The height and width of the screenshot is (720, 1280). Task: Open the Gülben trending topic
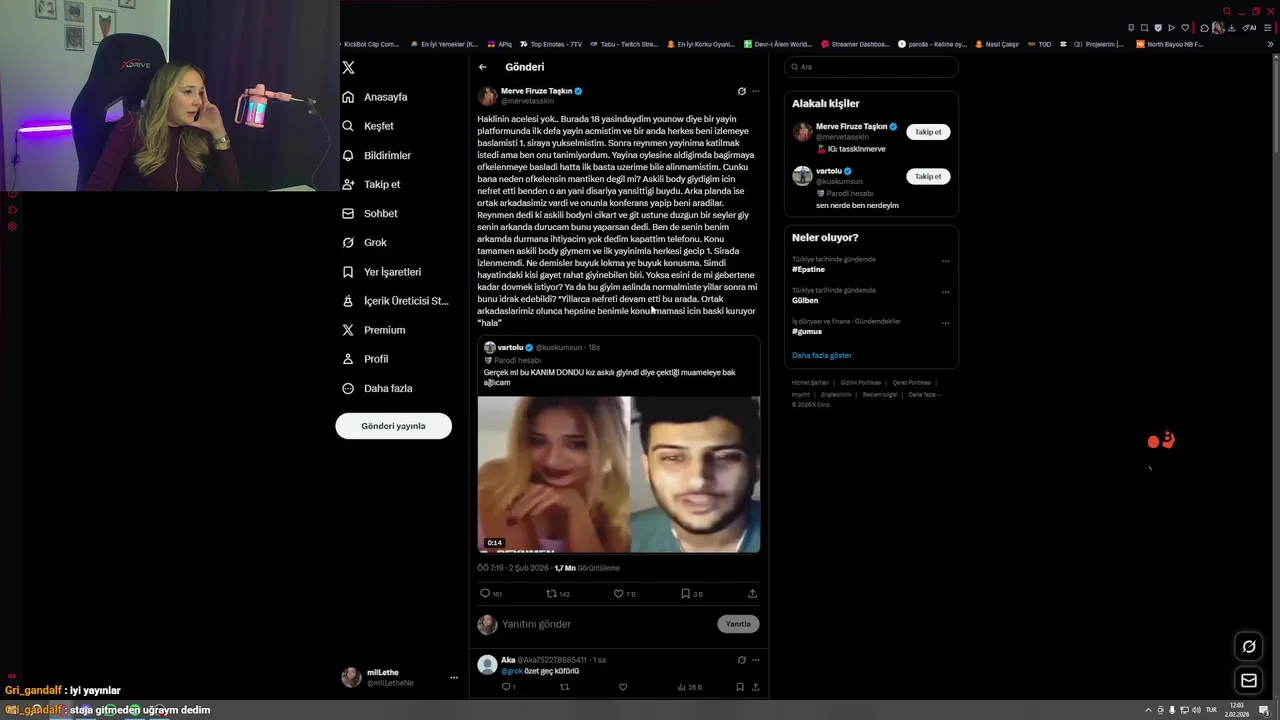[x=805, y=300]
